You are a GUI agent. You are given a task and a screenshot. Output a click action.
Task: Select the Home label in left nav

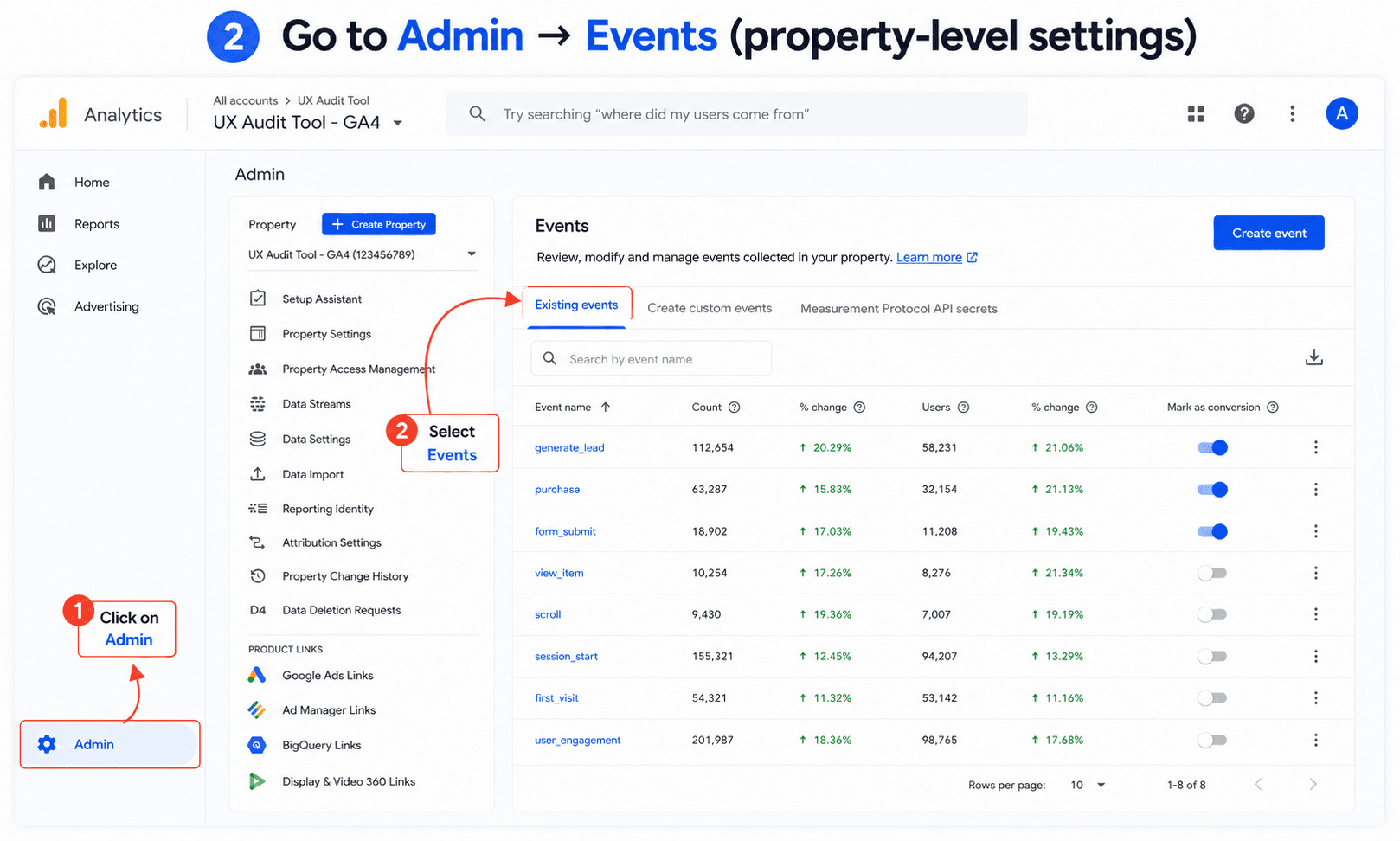click(x=92, y=183)
